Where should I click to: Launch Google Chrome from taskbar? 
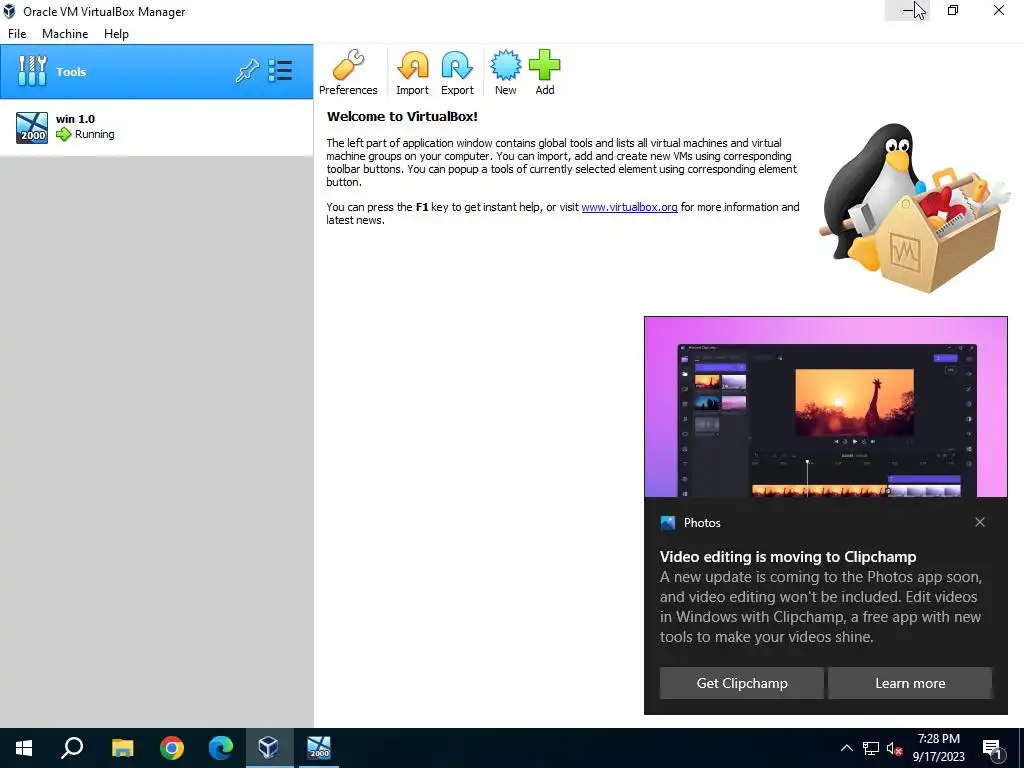[172, 748]
